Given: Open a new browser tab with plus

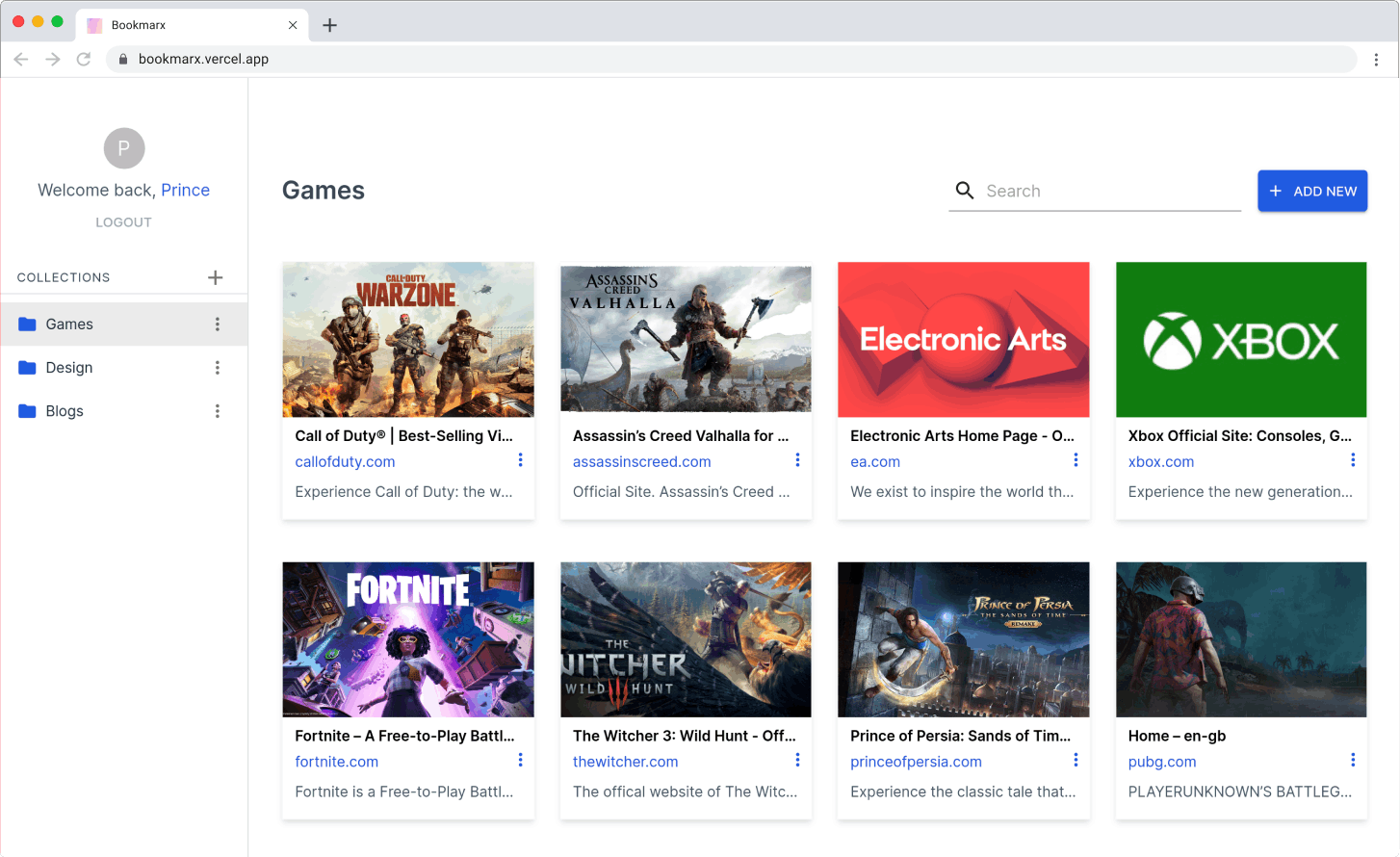Looking at the screenshot, I should point(329,25).
